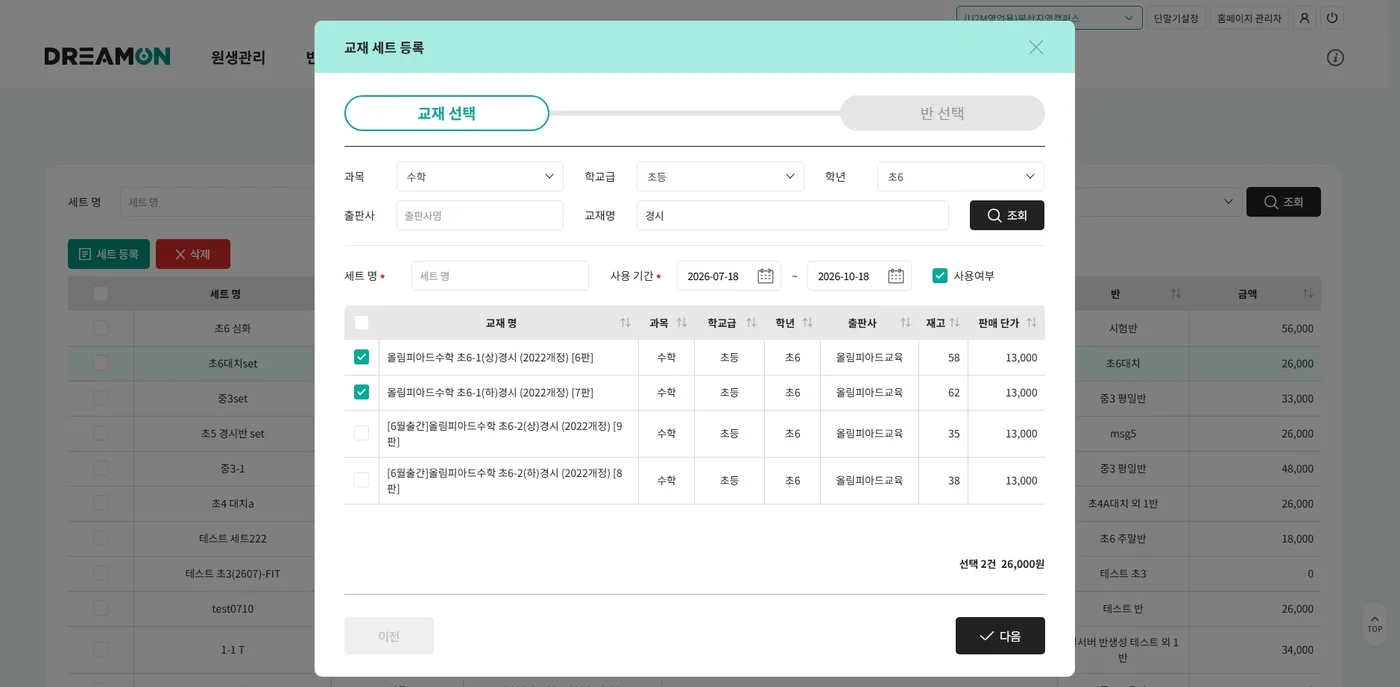Check 초6-2(하)경시 [8판] row checkbox
This screenshot has width=1400, height=687.
coord(361,480)
